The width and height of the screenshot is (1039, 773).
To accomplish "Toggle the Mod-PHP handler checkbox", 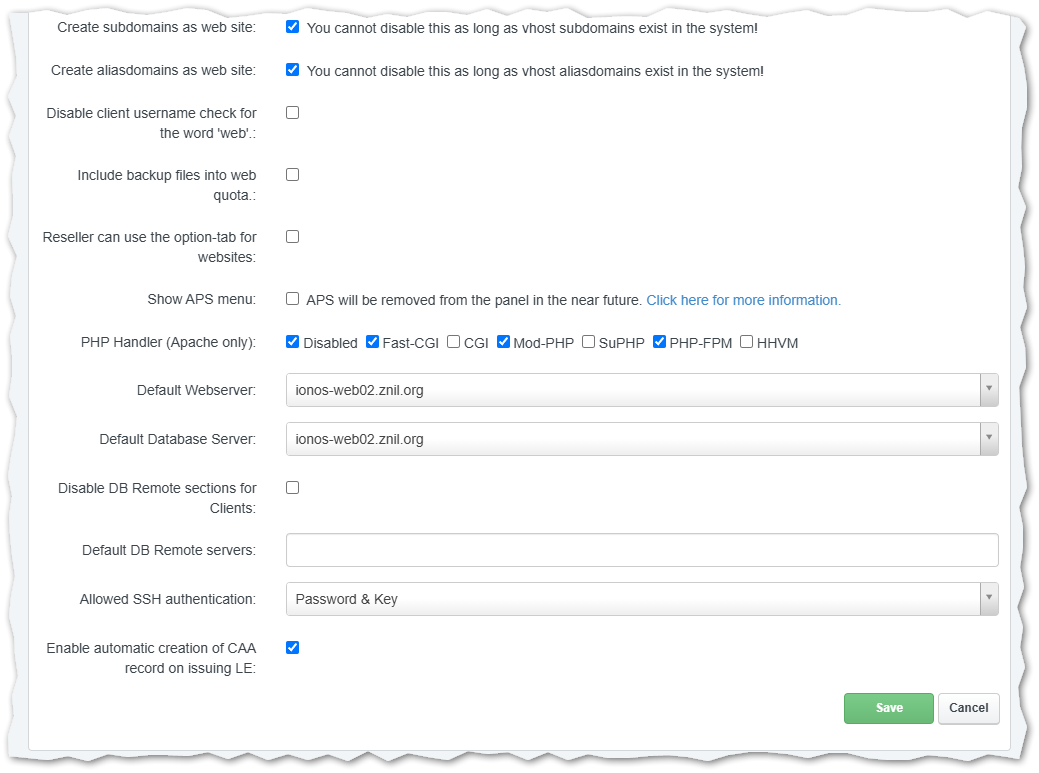I will [503, 341].
